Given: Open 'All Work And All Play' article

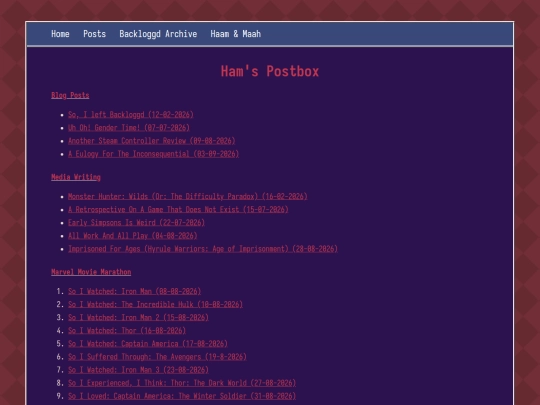Looking at the screenshot, I should point(133,236).
